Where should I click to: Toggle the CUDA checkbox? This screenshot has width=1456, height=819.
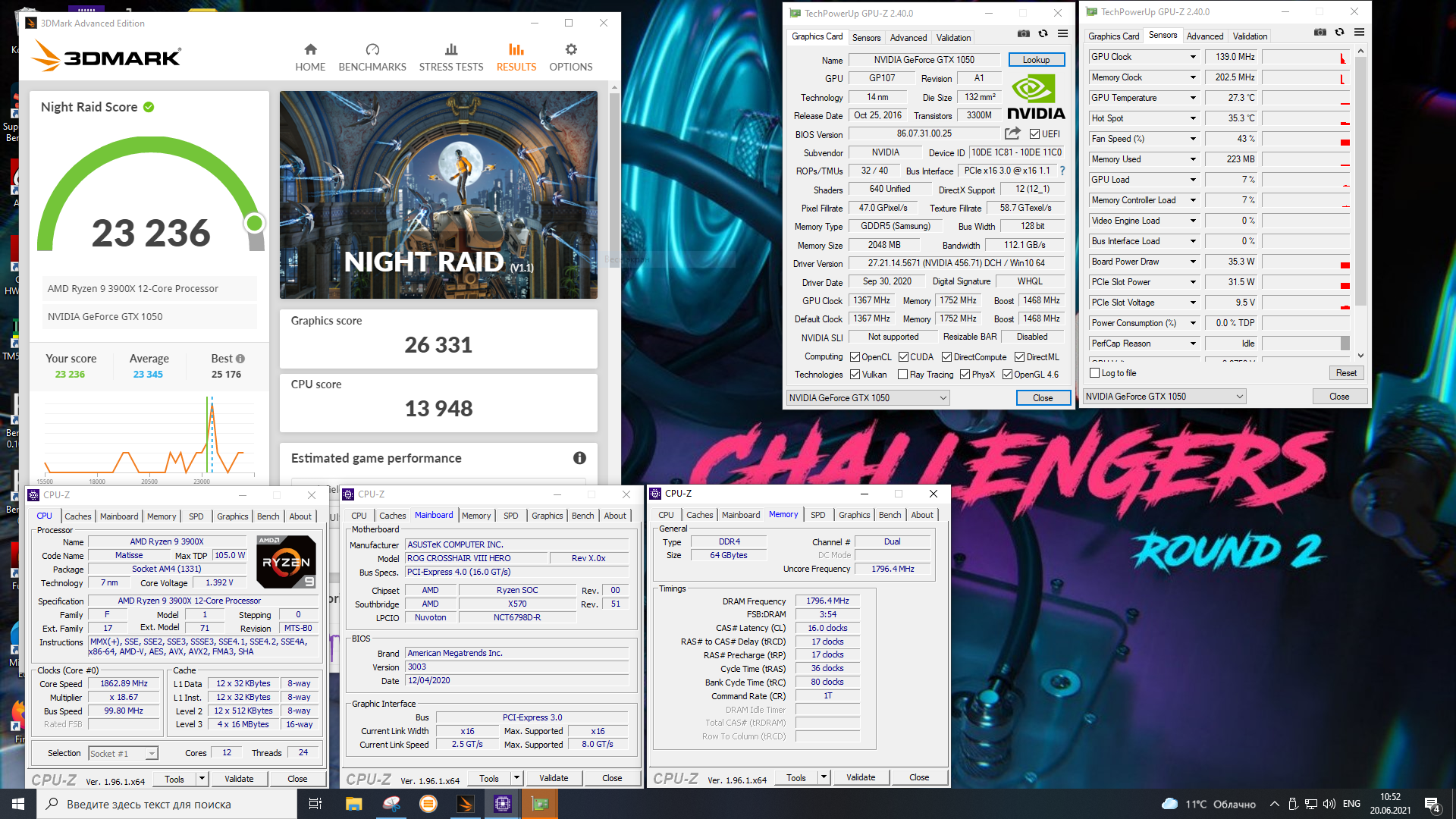click(903, 357)
